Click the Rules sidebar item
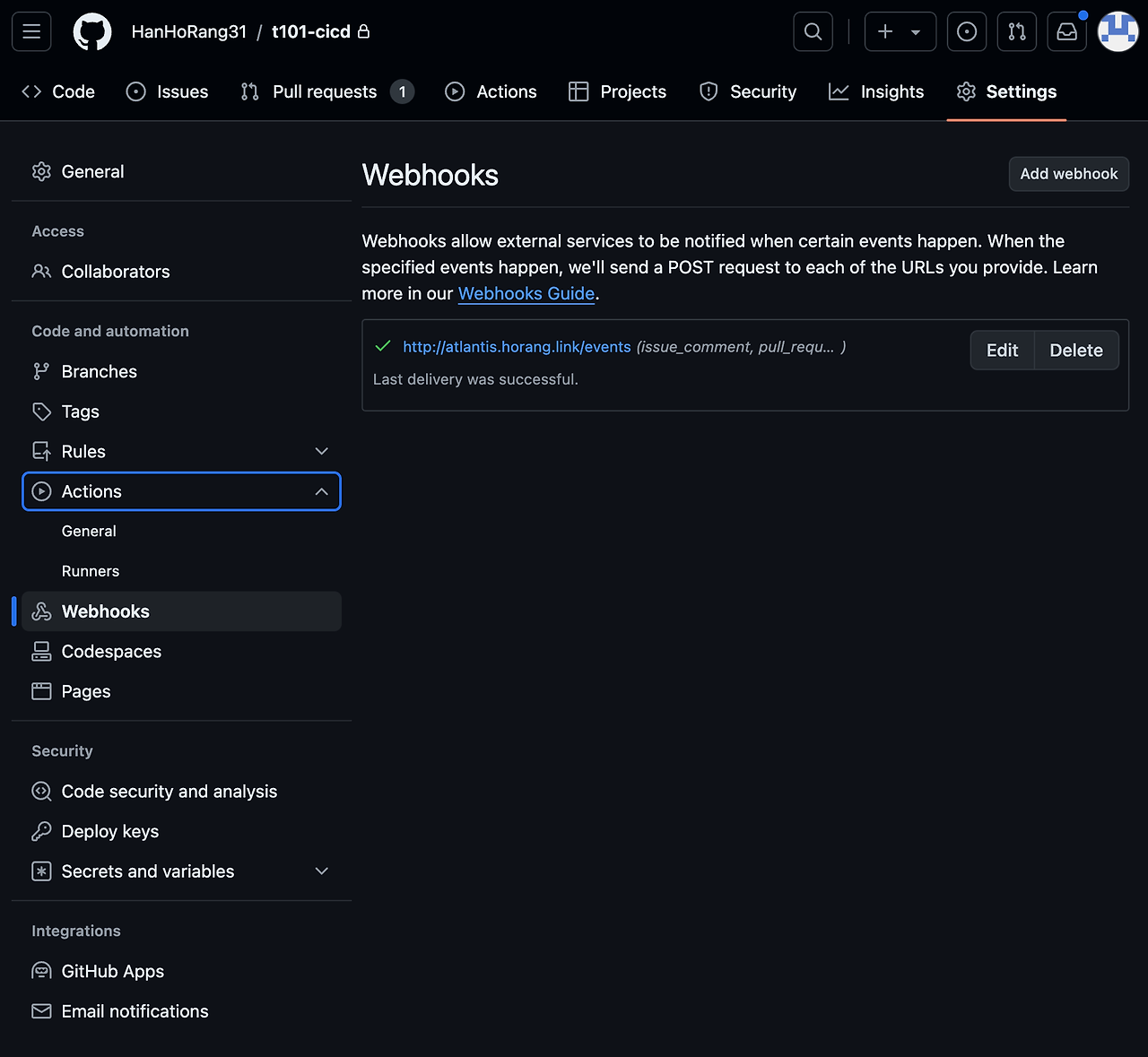 tap(181, 451)
